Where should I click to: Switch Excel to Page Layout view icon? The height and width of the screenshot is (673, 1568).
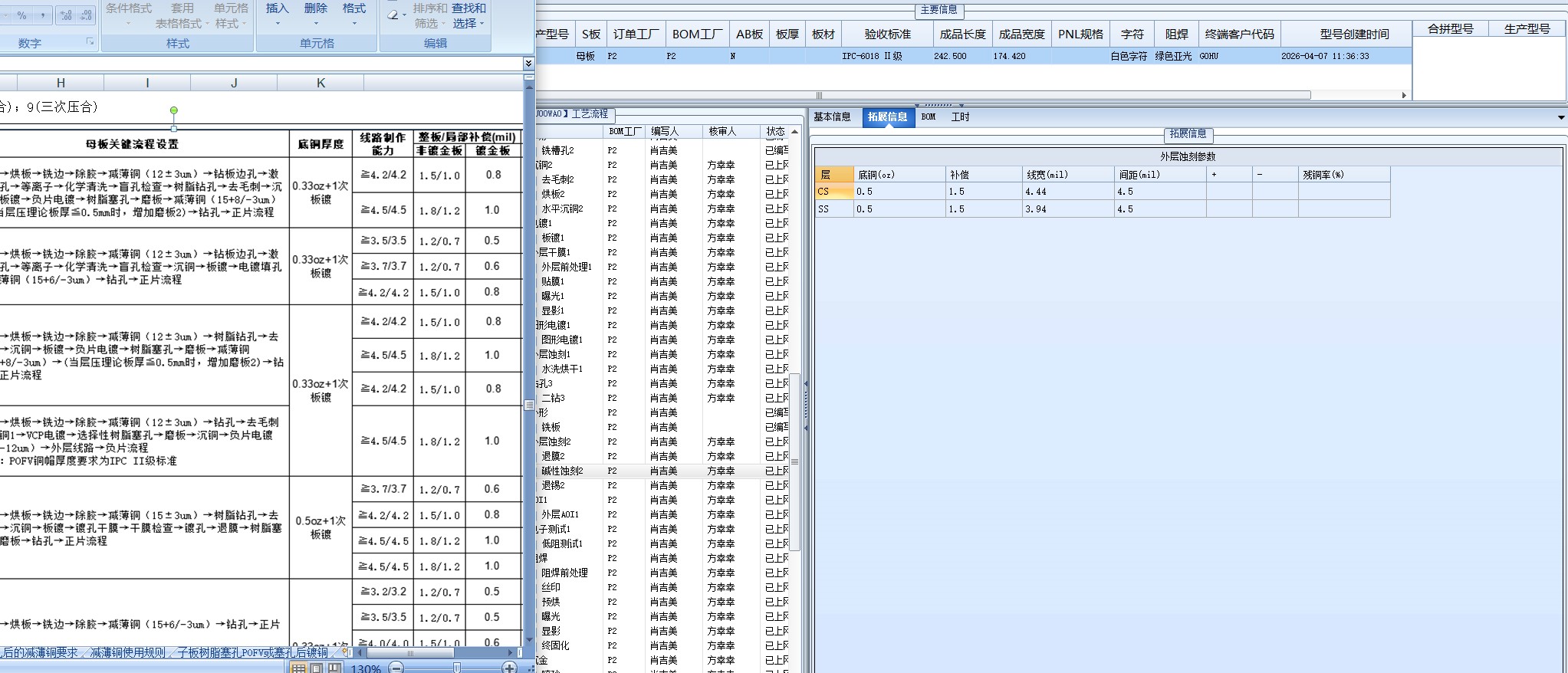tap(317, 668)
